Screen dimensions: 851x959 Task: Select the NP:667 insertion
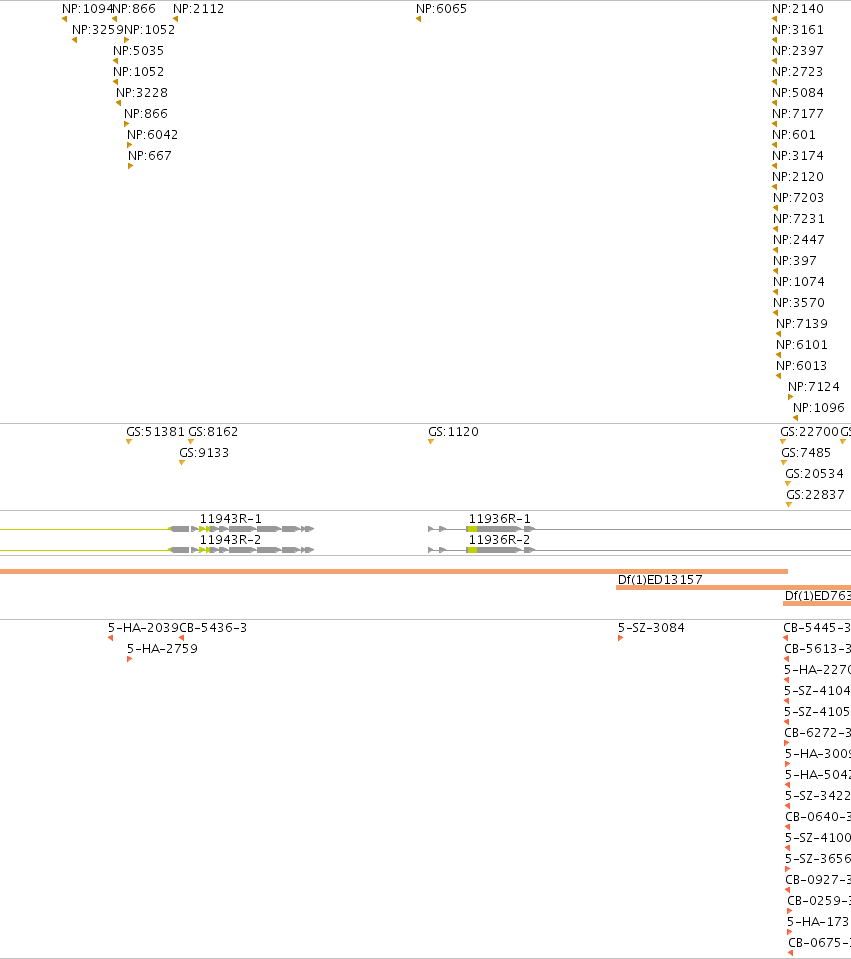coord(150,155)
